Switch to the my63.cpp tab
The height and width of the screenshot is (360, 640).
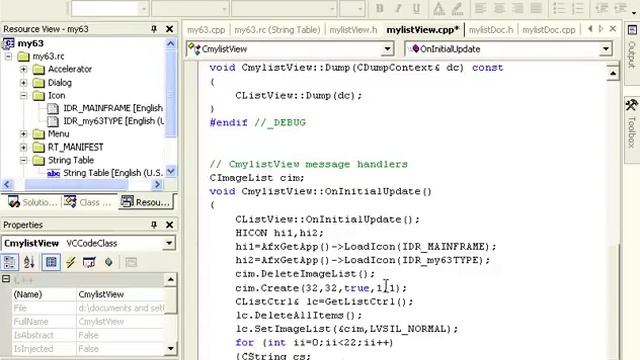tap(206, 30)
